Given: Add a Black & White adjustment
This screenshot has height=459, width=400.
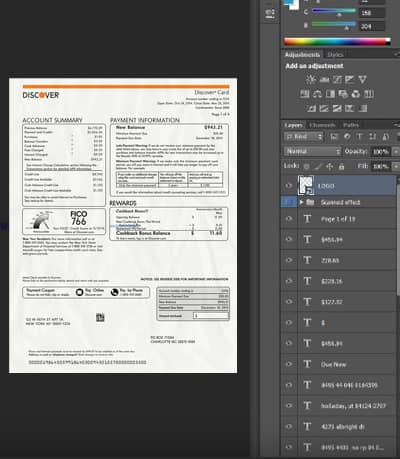Looking at the screenshot, I should 330,94.
